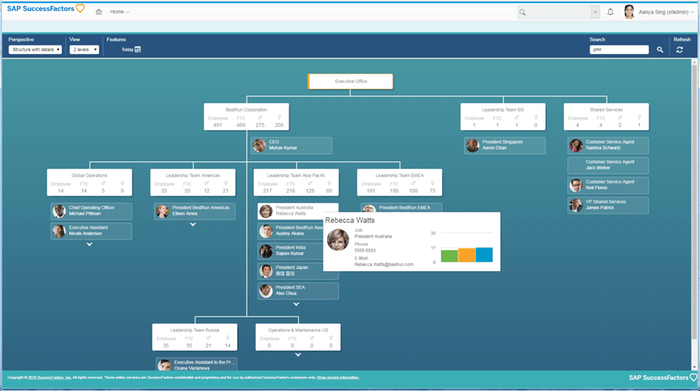
Task: Select the Shared Services box
Action: click(x=606, y=117)
